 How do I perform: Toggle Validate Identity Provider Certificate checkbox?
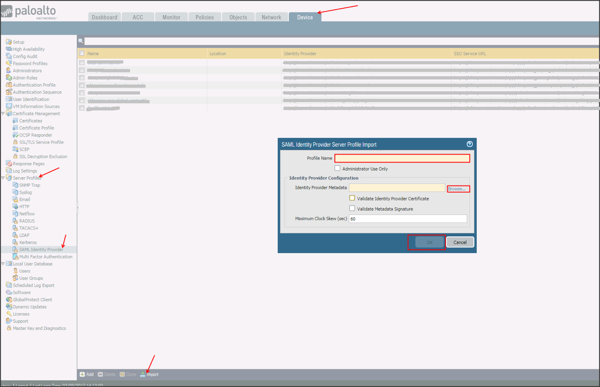pos(352,198)
